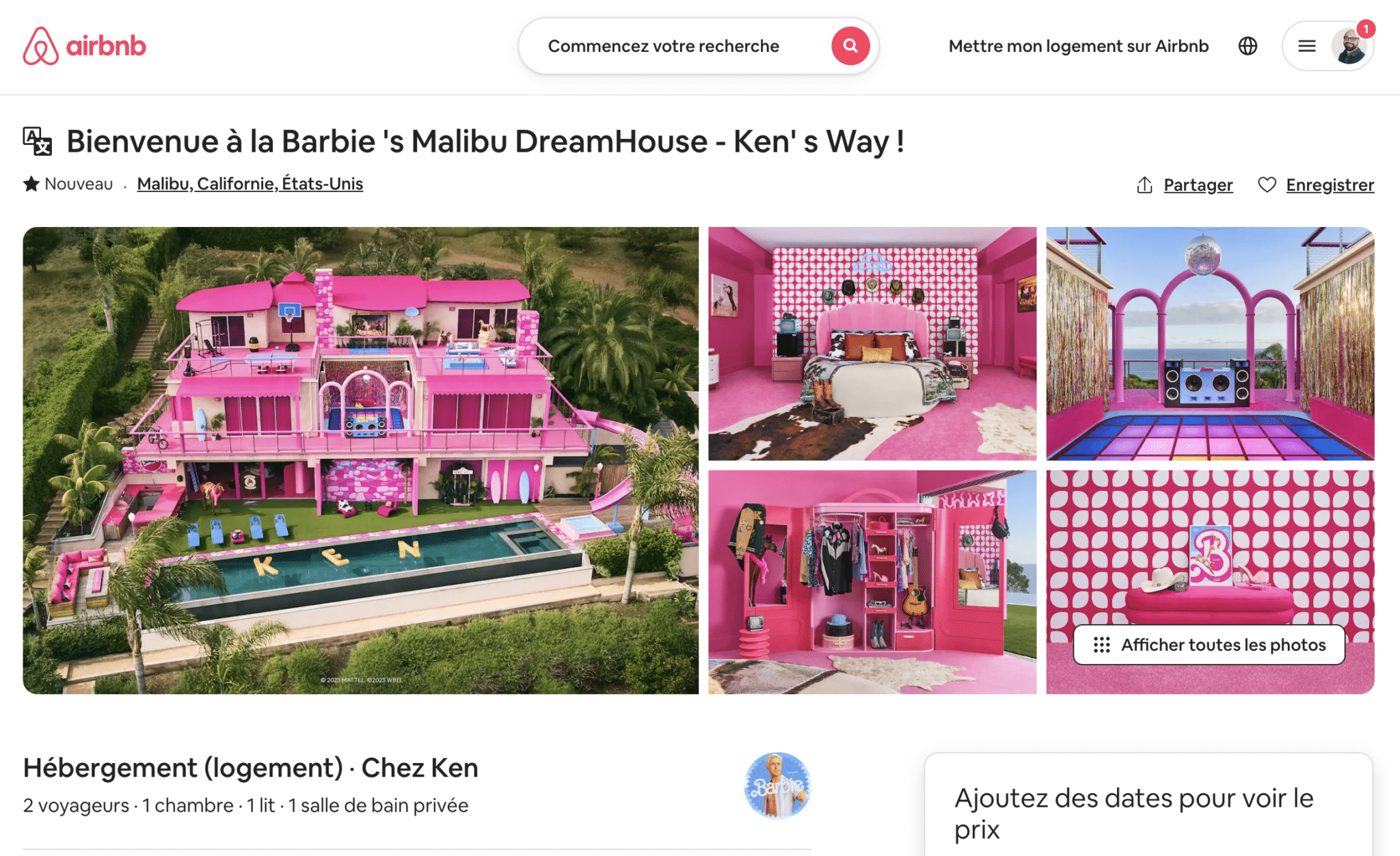The height and width of the screenshot is (856, 1400).
Task: Open the pink bedroom photo
Action: click(872, 343)
